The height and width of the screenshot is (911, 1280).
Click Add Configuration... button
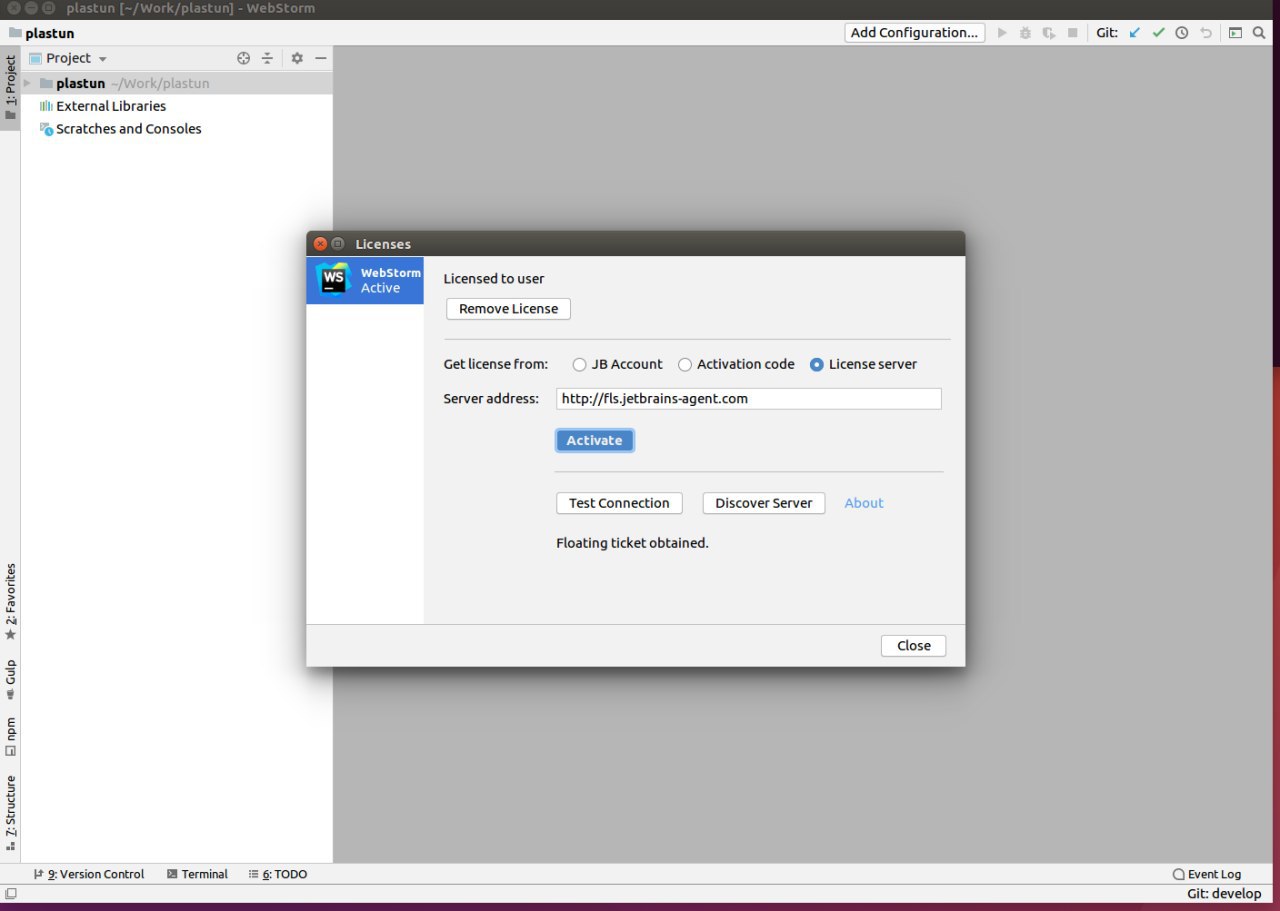pos(914,33)
